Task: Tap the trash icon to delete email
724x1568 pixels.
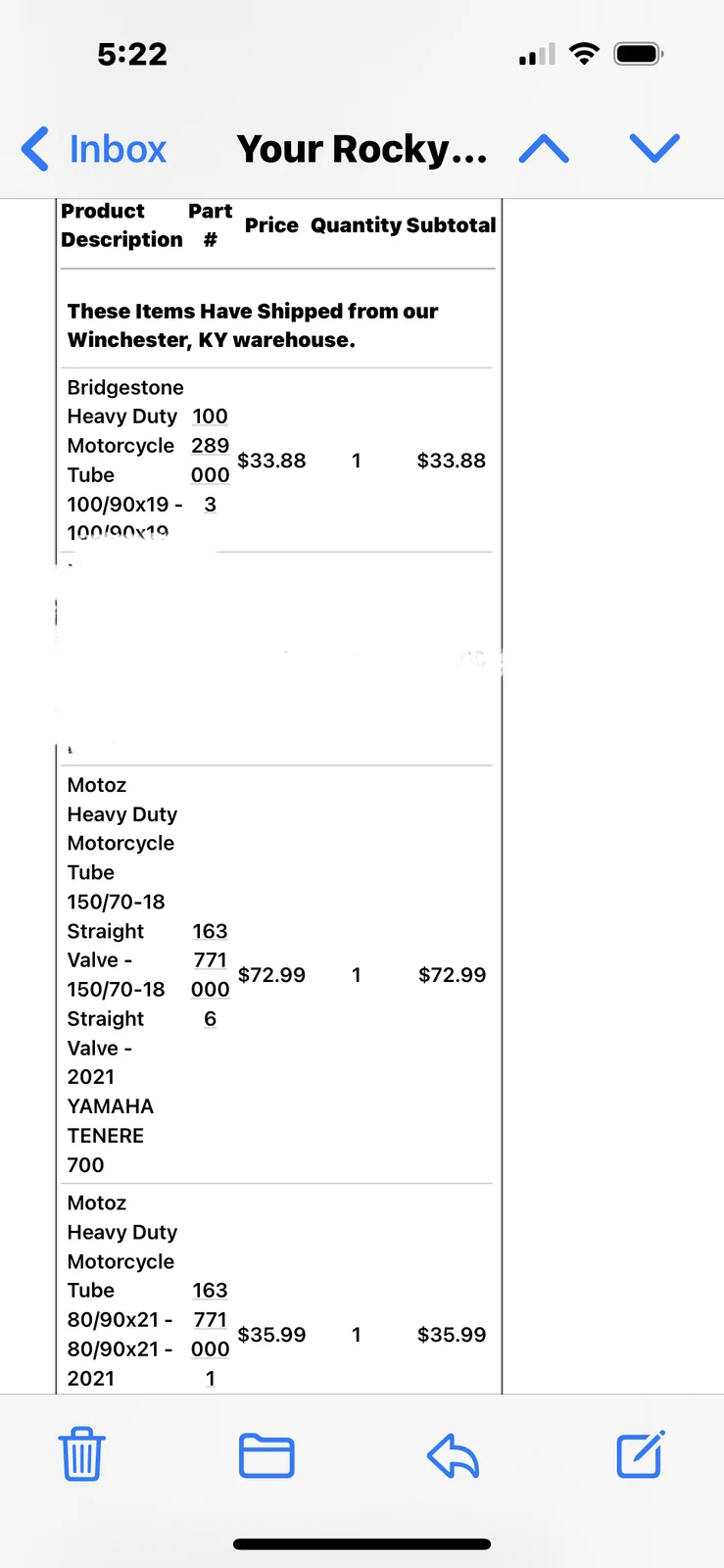Action: (x=82, y=1454)
